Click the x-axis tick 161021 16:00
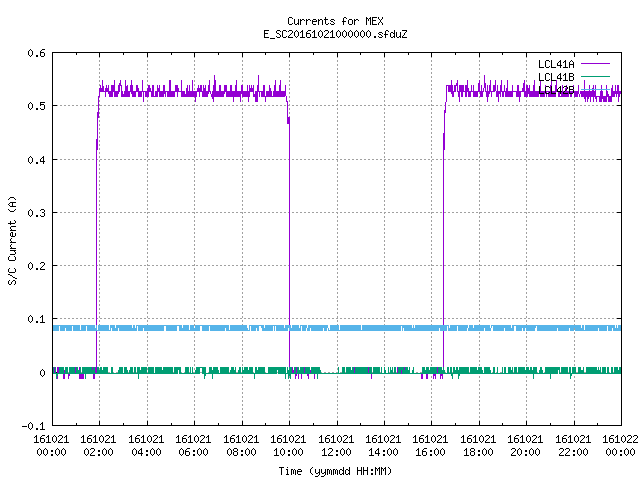 click(431, 446)
